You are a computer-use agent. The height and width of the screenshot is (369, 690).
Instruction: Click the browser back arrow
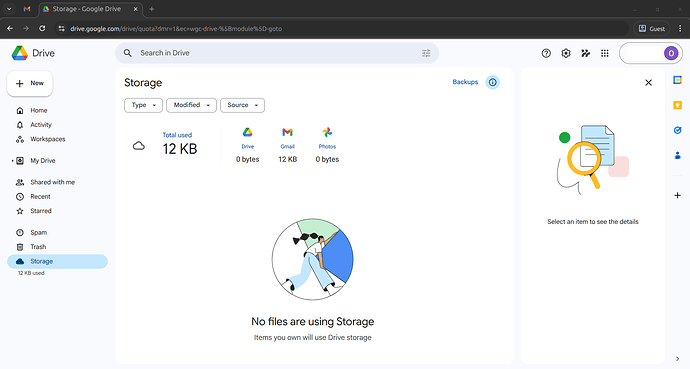tap(10, 29)
